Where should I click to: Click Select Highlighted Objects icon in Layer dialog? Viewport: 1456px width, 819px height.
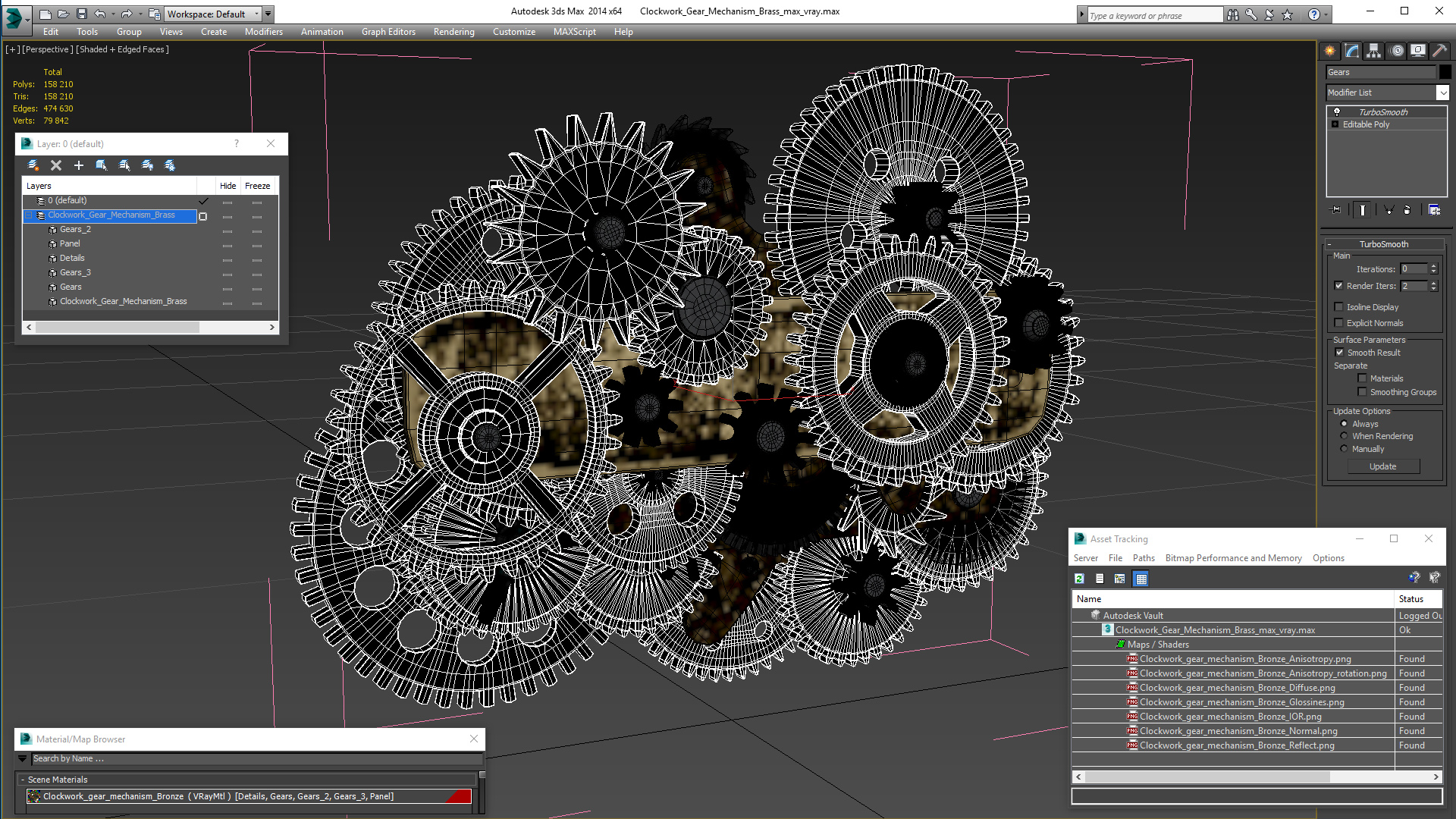tap(101, 165)
